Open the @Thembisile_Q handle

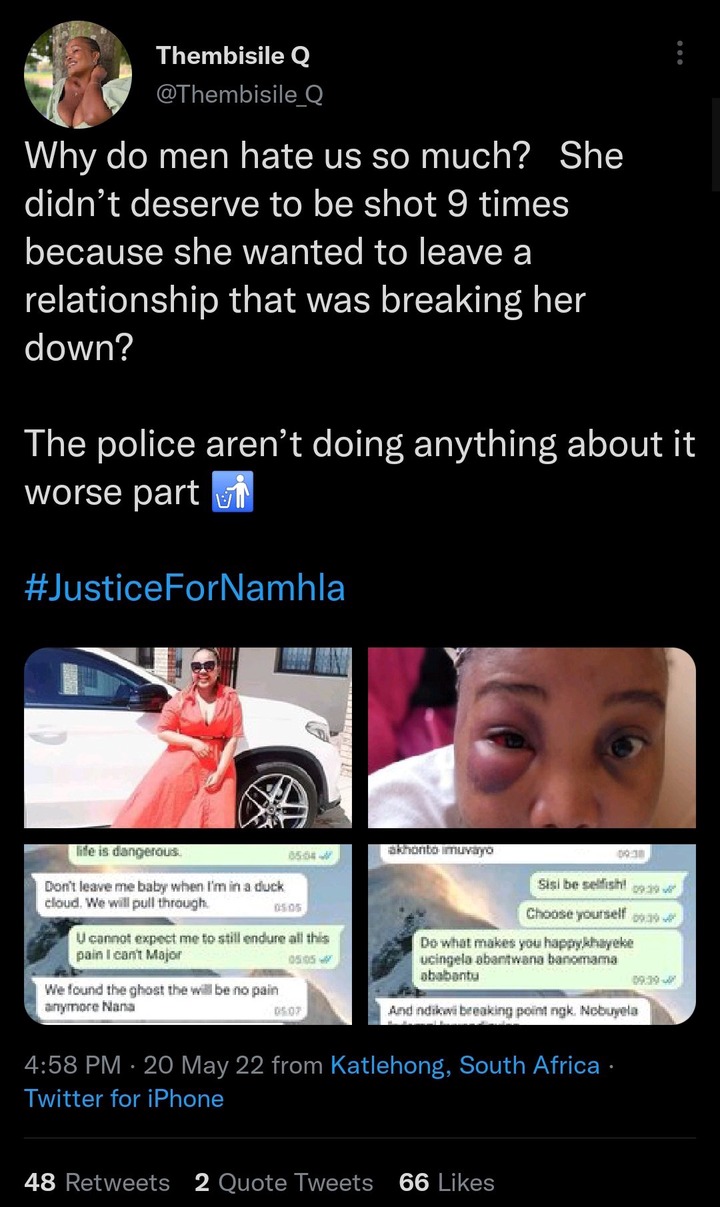(x=240, y=94)
